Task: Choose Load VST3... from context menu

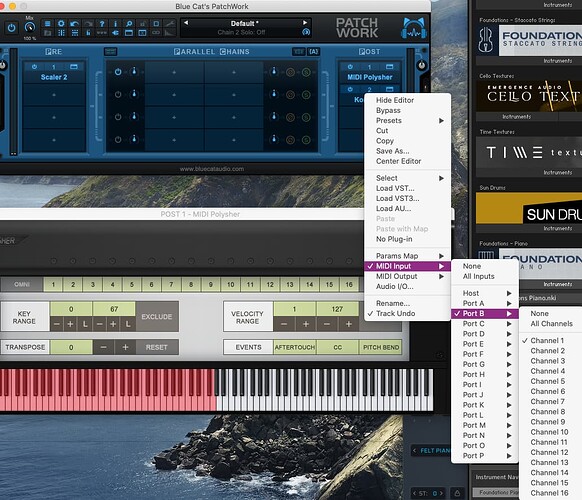Action: click(x=407, y=199)
